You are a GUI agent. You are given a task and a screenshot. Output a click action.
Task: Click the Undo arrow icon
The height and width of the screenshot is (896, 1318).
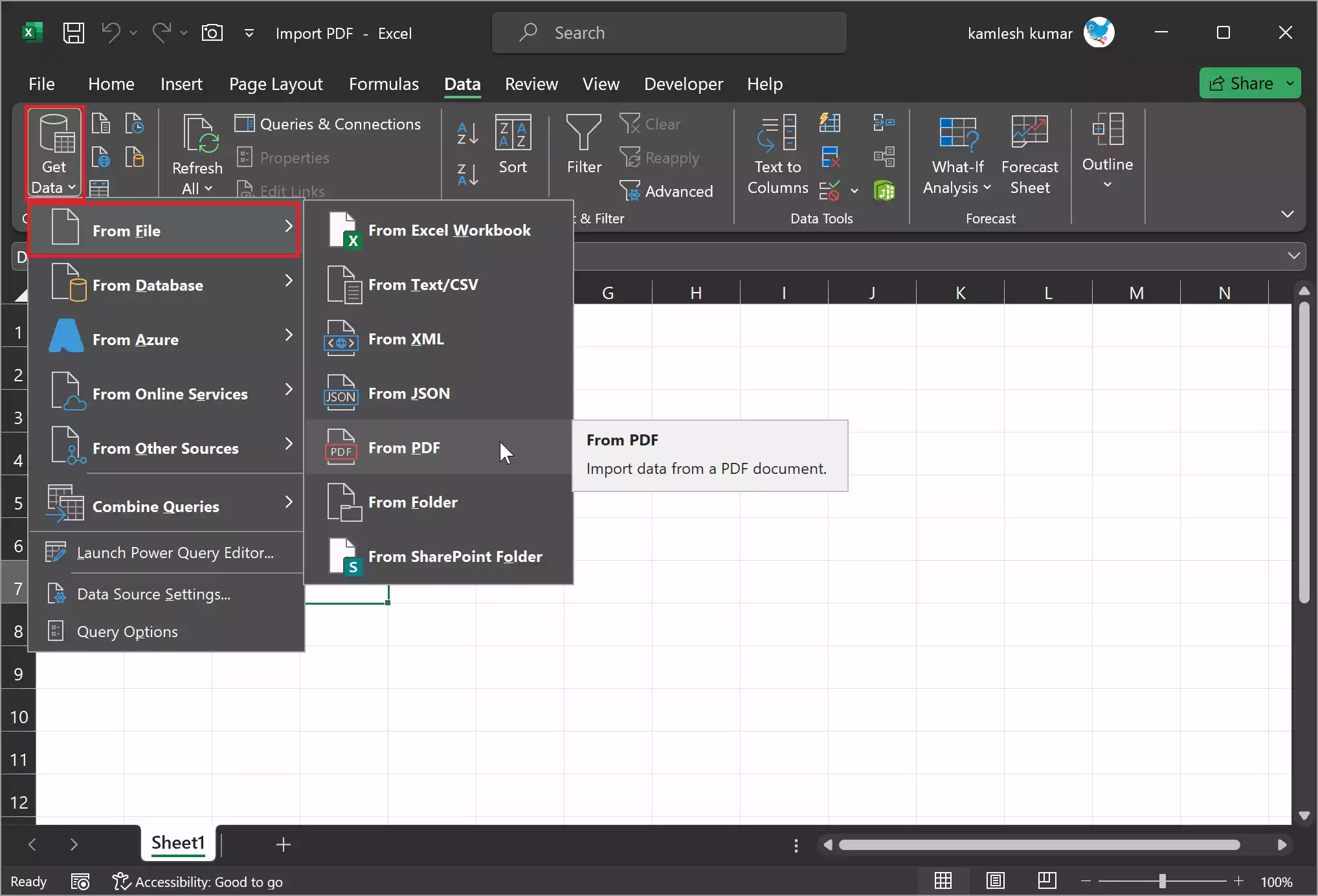click(x=111, y=32)
